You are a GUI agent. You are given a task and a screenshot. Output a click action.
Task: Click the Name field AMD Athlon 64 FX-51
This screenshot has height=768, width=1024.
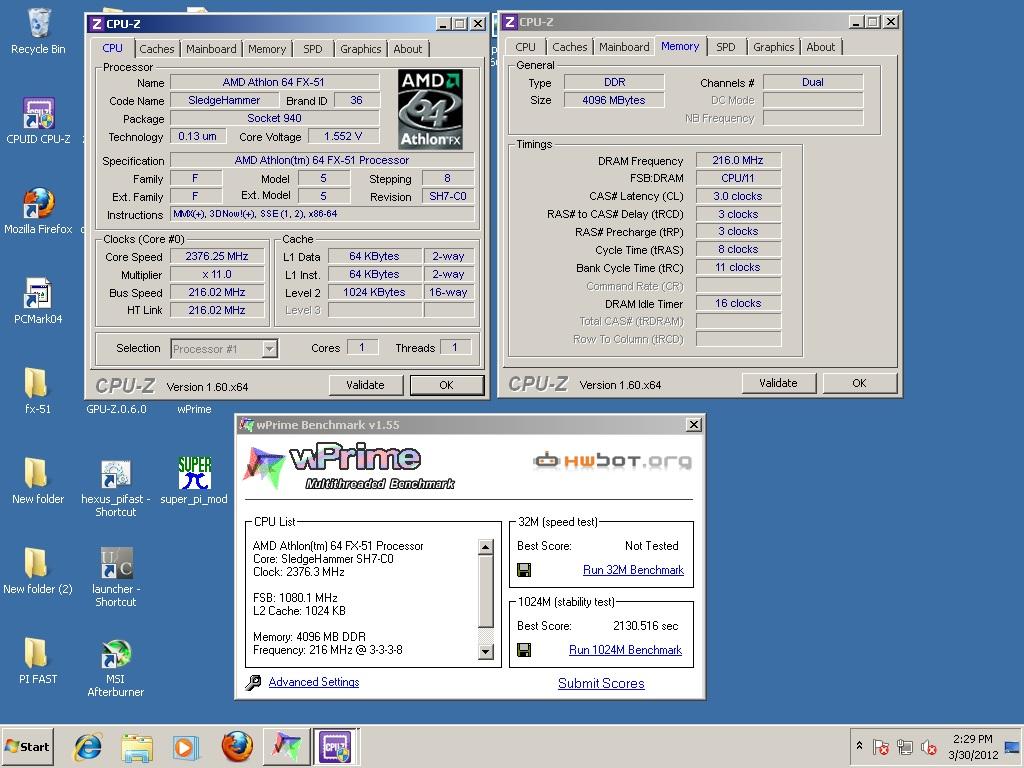[274, 82]
